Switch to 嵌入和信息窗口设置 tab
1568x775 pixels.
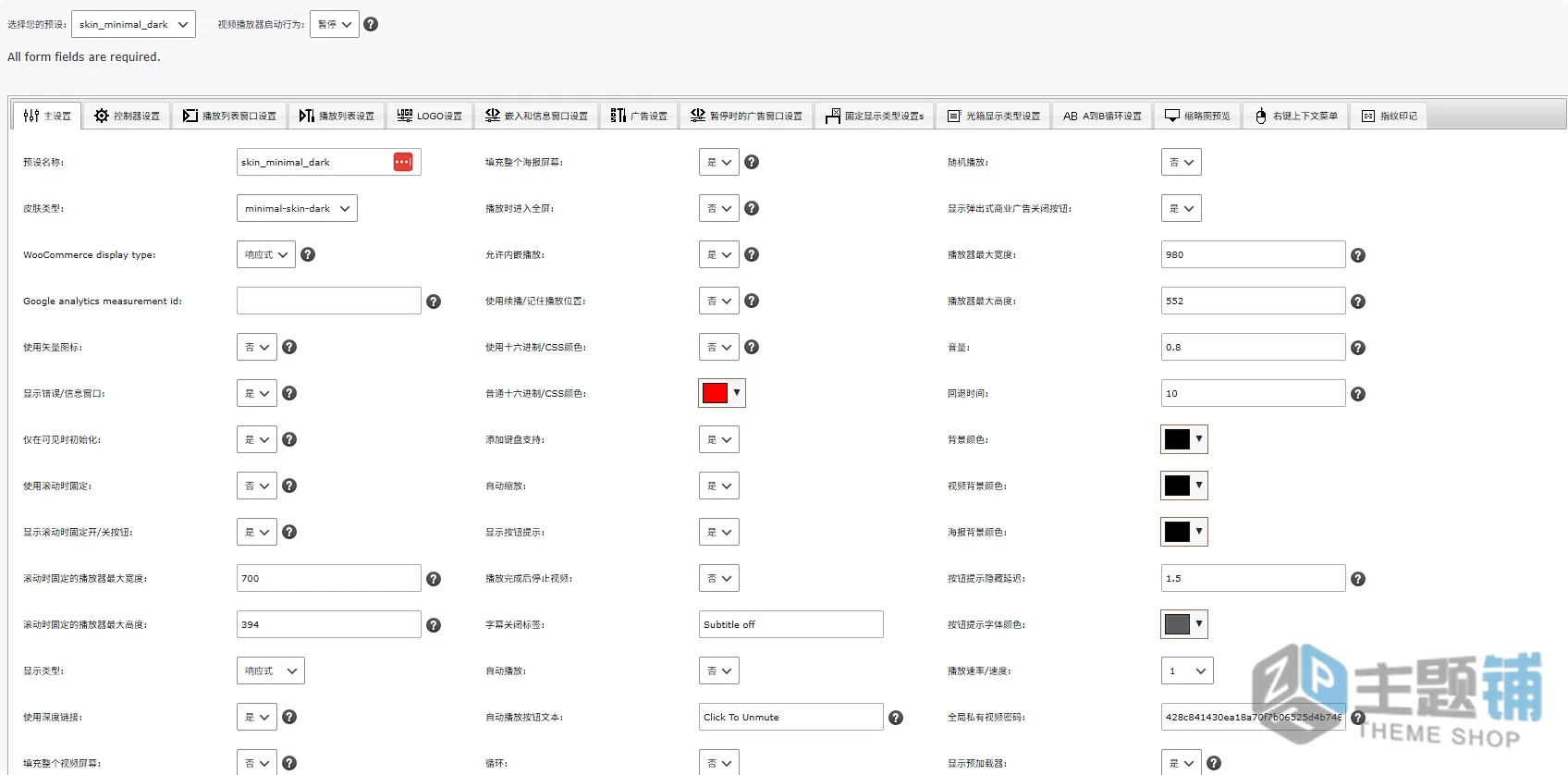[536, 116]
